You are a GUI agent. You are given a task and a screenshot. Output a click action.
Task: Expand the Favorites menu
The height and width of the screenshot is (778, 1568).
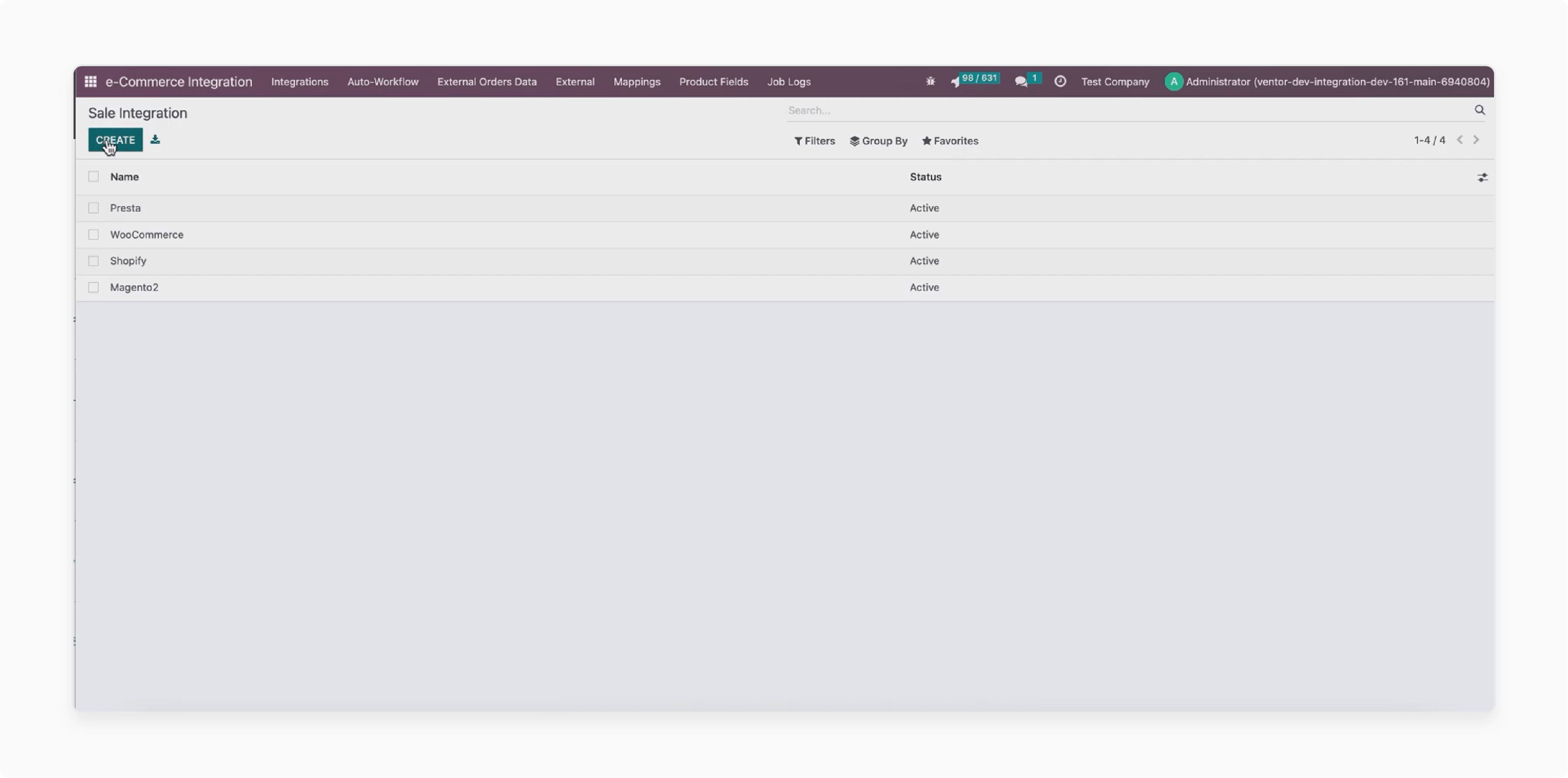coord(950,141)
